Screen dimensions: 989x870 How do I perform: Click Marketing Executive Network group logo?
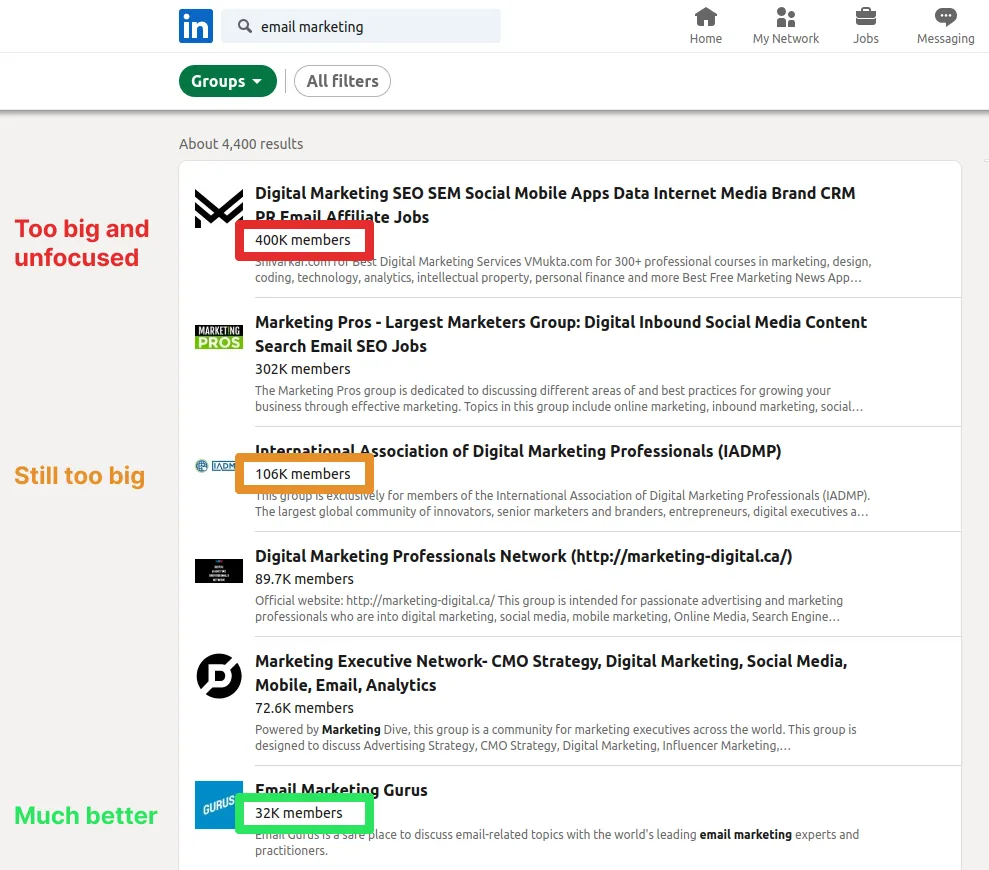click(219, 676)
